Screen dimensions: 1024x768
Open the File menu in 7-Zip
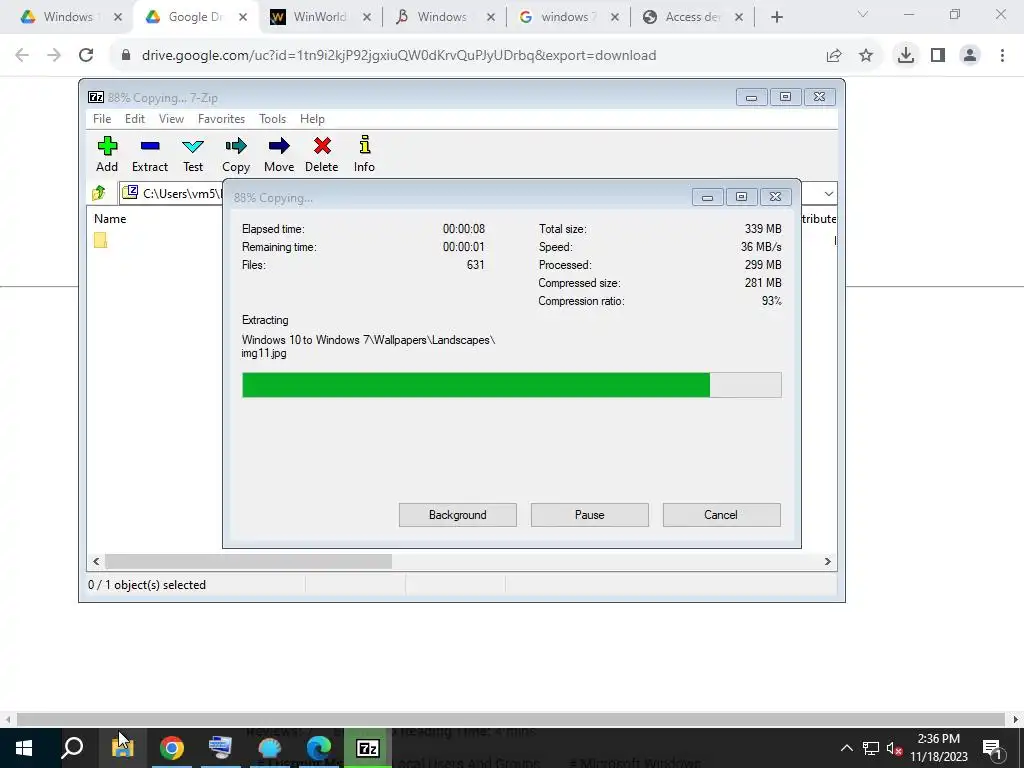click(102, 119)
